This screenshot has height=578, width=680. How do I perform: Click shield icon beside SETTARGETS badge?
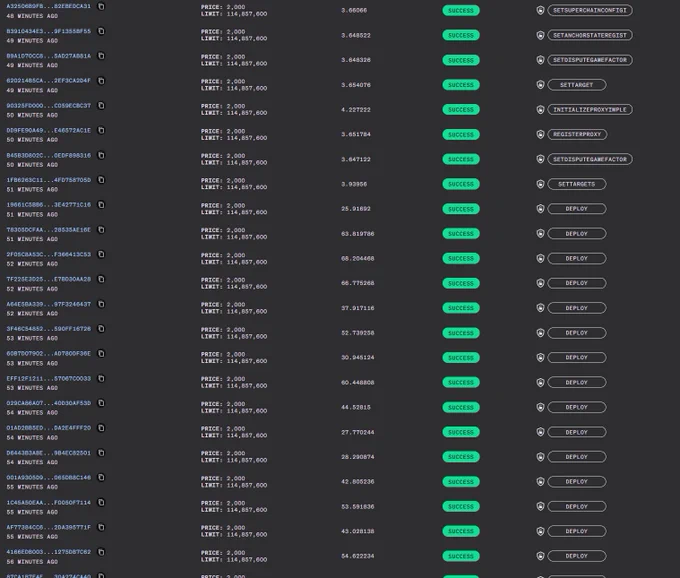point(540,184)
